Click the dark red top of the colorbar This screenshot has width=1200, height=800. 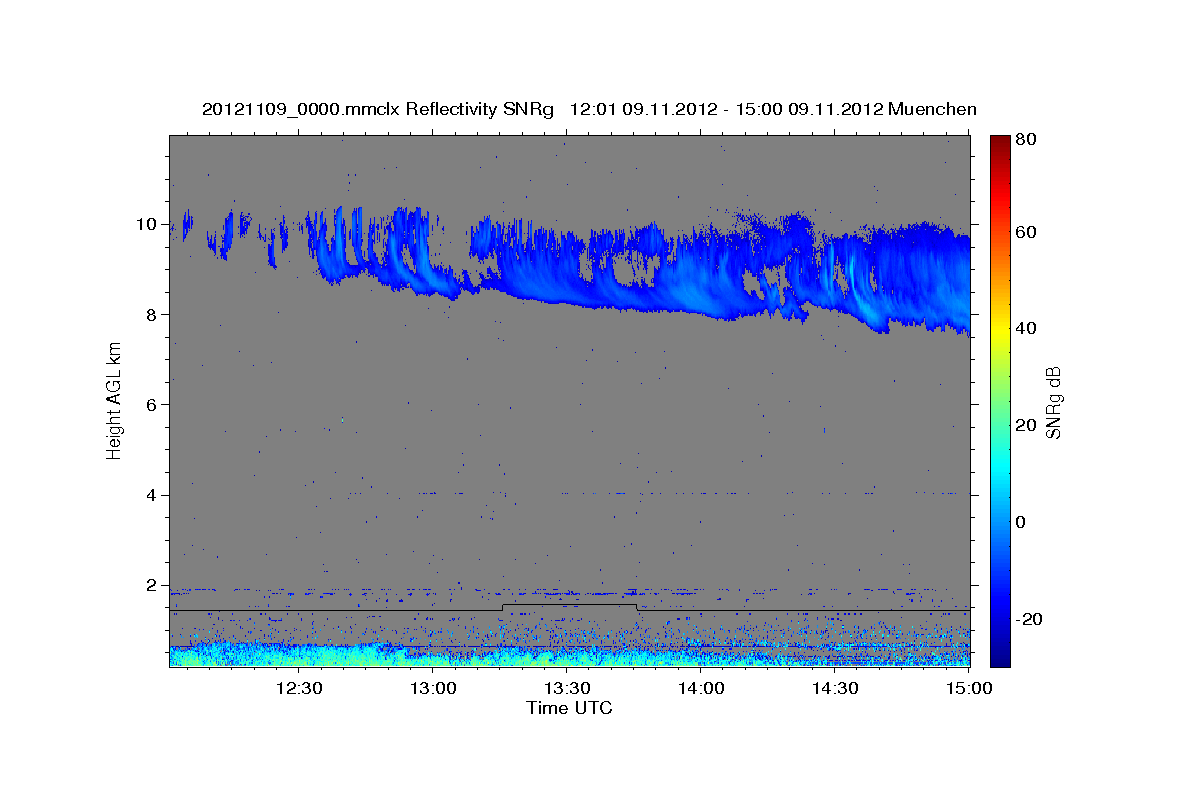tap(1000, 146)
